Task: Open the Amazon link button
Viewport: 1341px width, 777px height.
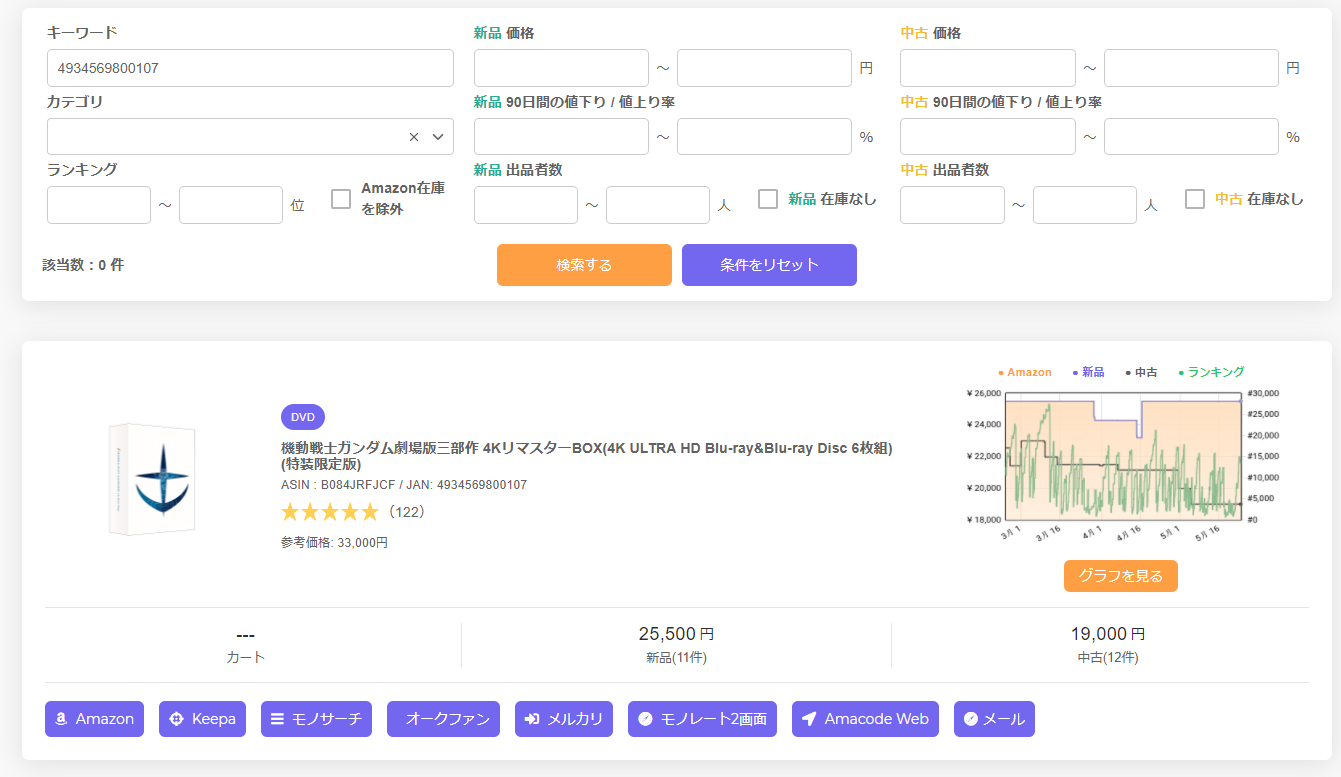Action: point(94,719)
